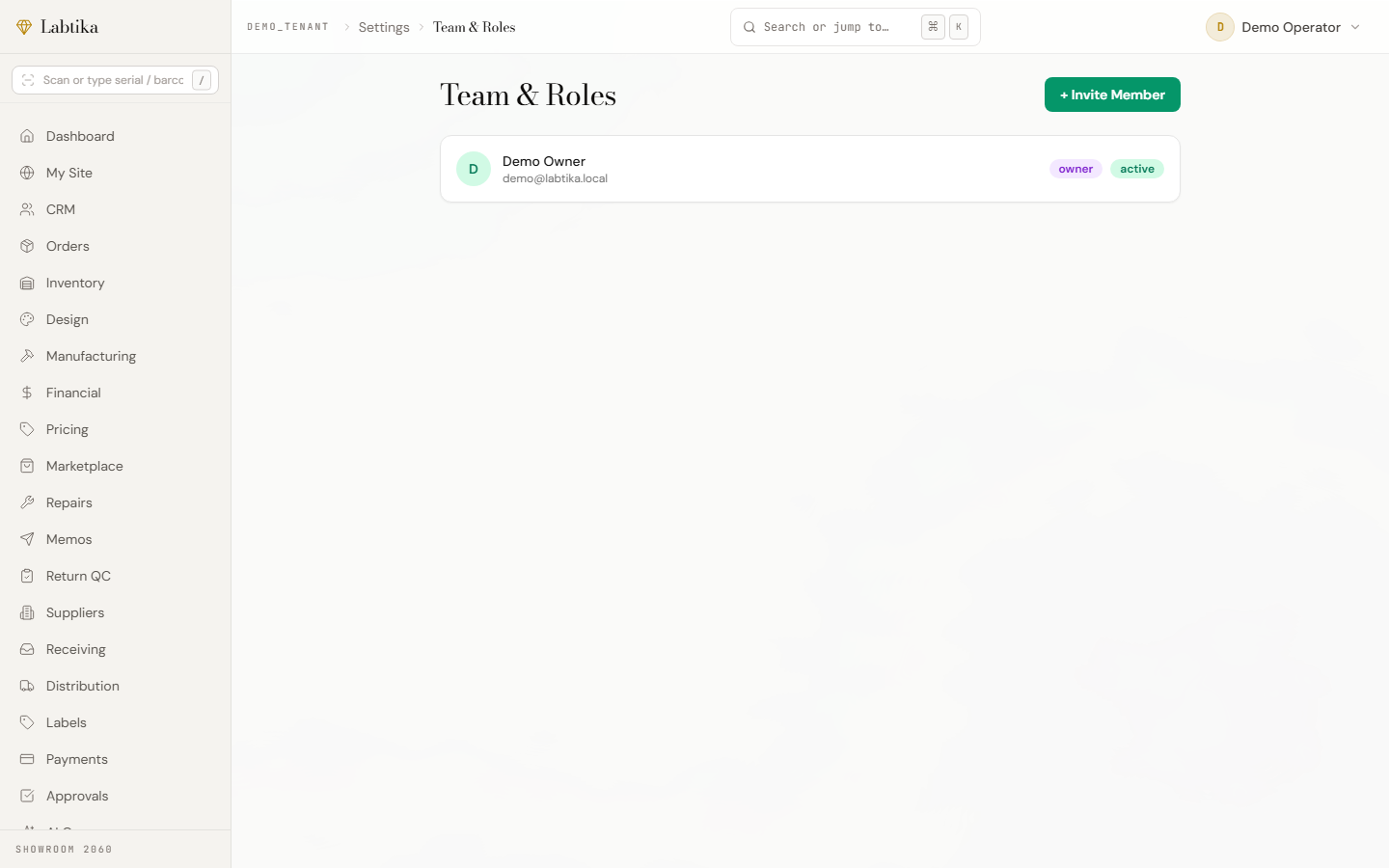The width and height of the screenshot is (1389, 868).
Task: Click the search magnifier icon
Action: (749, 27)
